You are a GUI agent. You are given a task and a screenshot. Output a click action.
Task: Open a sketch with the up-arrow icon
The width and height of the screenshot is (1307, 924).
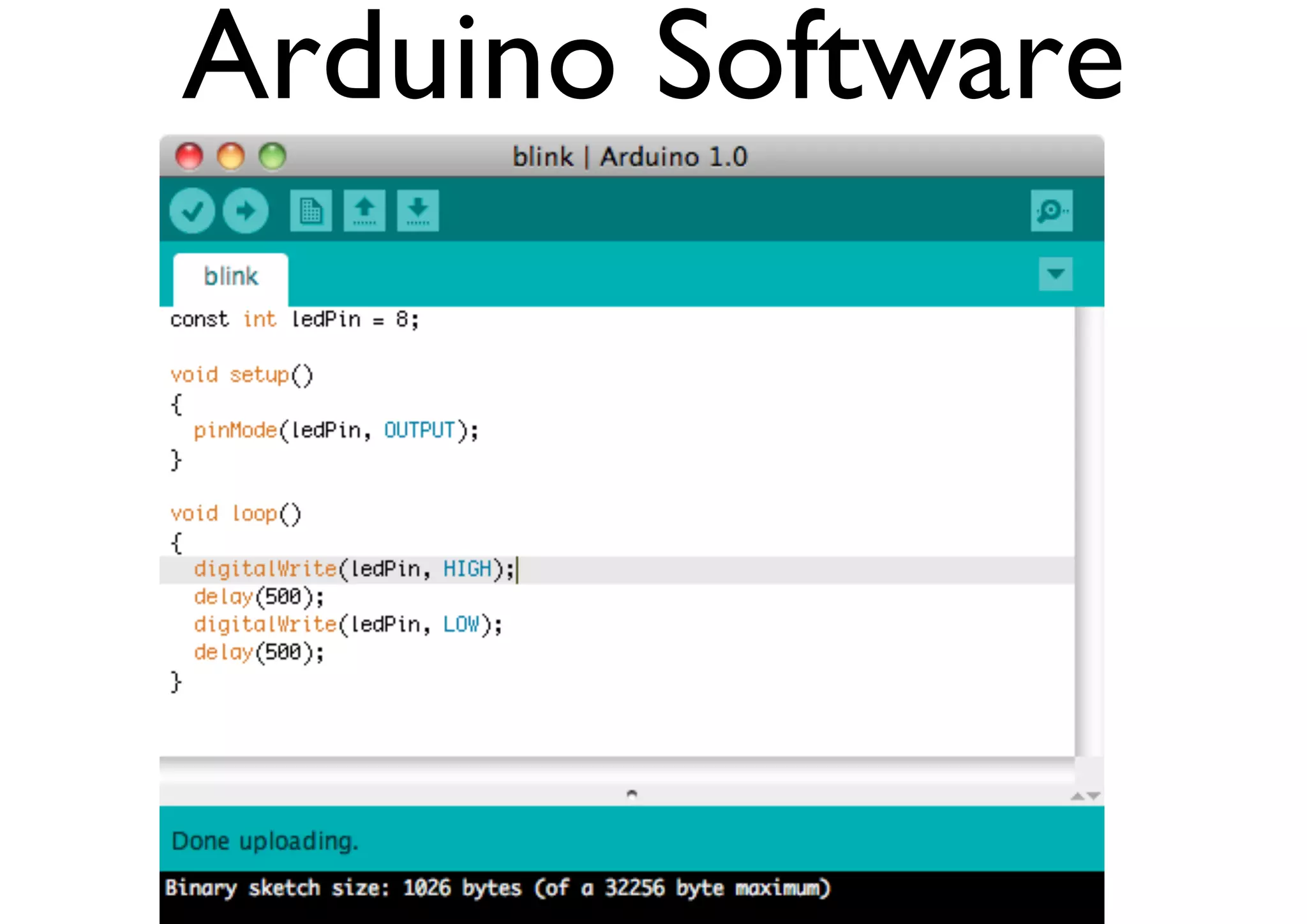(x=364, y=211)
